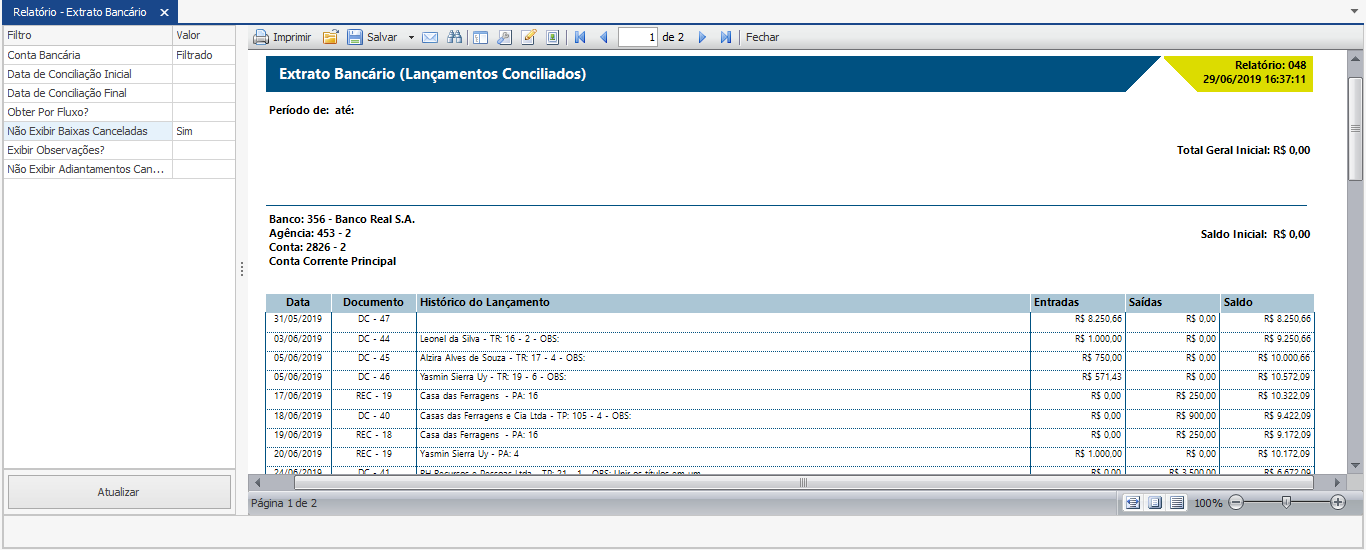1366x550 pixels.
Task: Click the pencil edit page icon
Action: point(529,38)
